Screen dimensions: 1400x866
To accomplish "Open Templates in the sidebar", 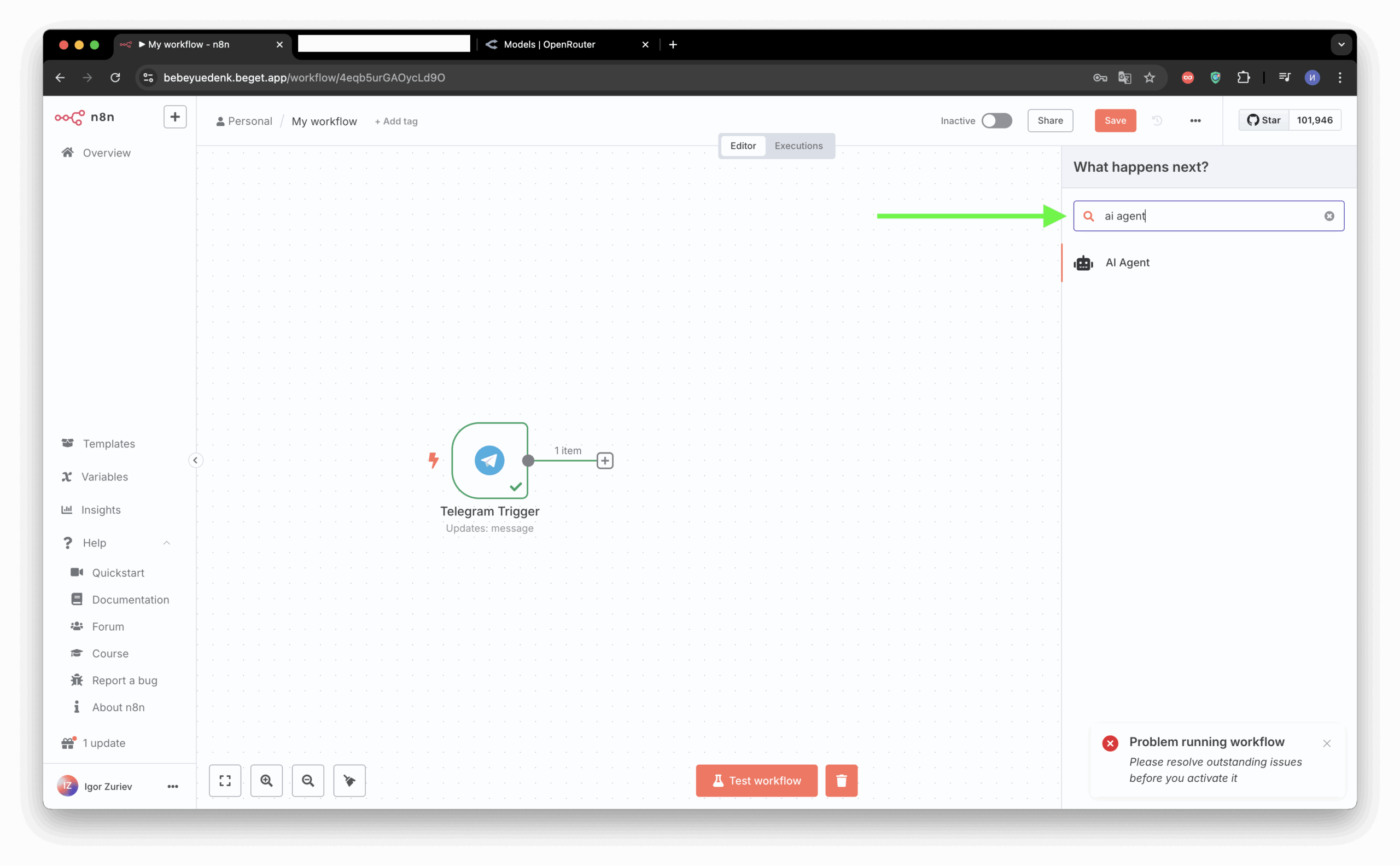I will click(109, 444).
